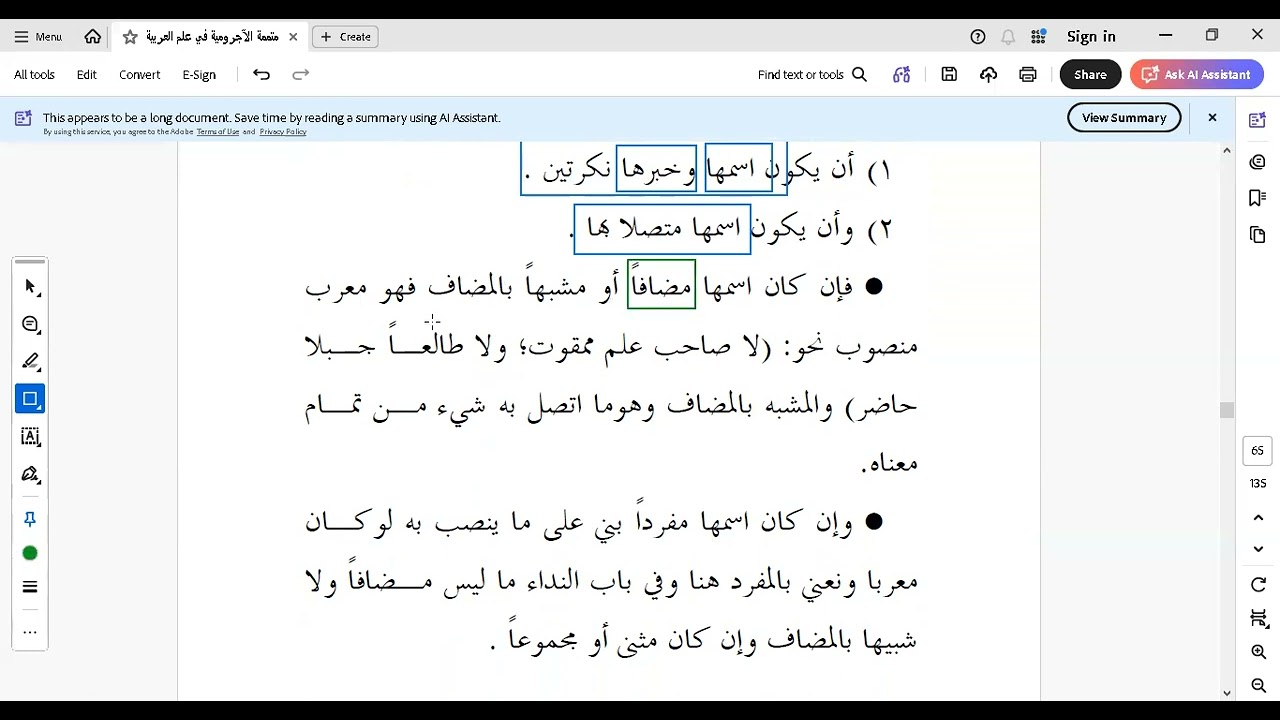Close the Arabic document tab
1280x720 pixels.
293,36
